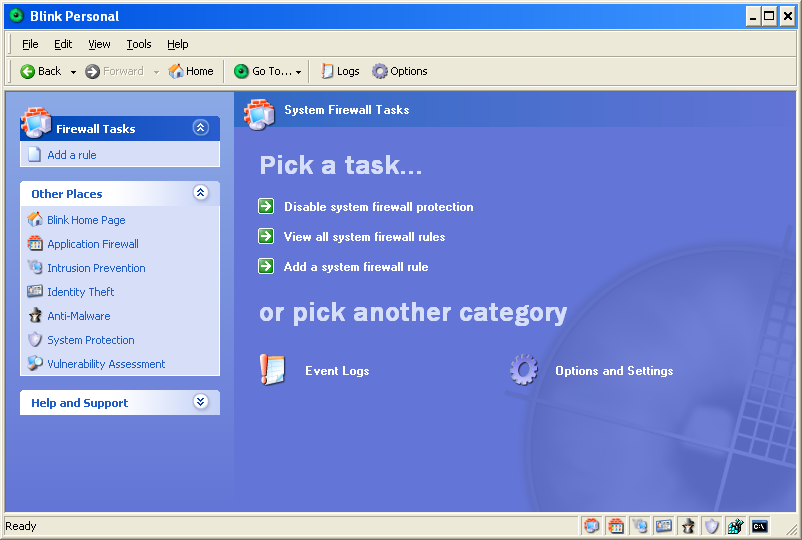Open Identity Theft from sidebar

[80, 292]
